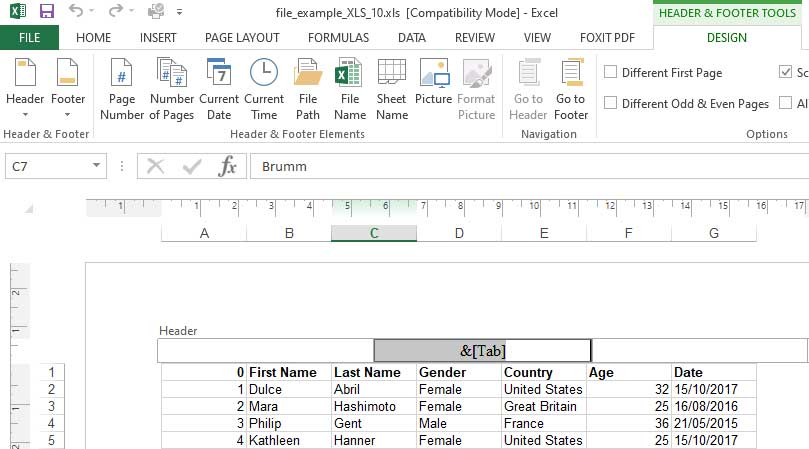This screenshot has height=449, width=809.
Task: Click the Last Name header cell
Action: point(374,372)
